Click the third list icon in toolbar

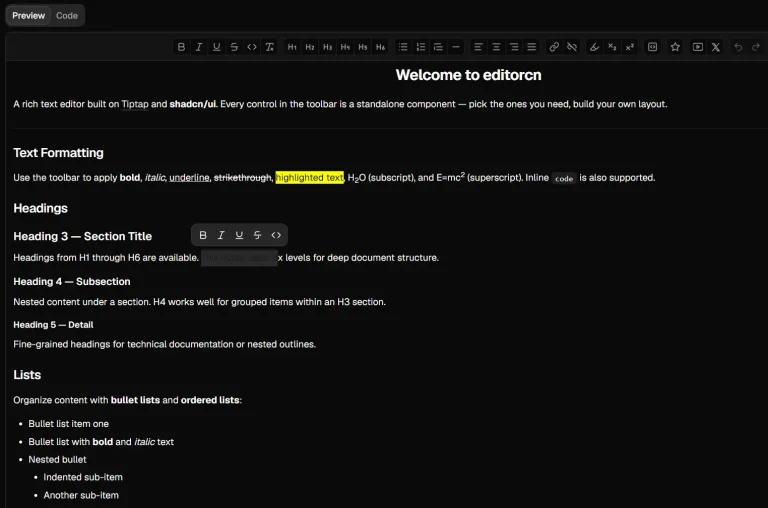(438, 47)
